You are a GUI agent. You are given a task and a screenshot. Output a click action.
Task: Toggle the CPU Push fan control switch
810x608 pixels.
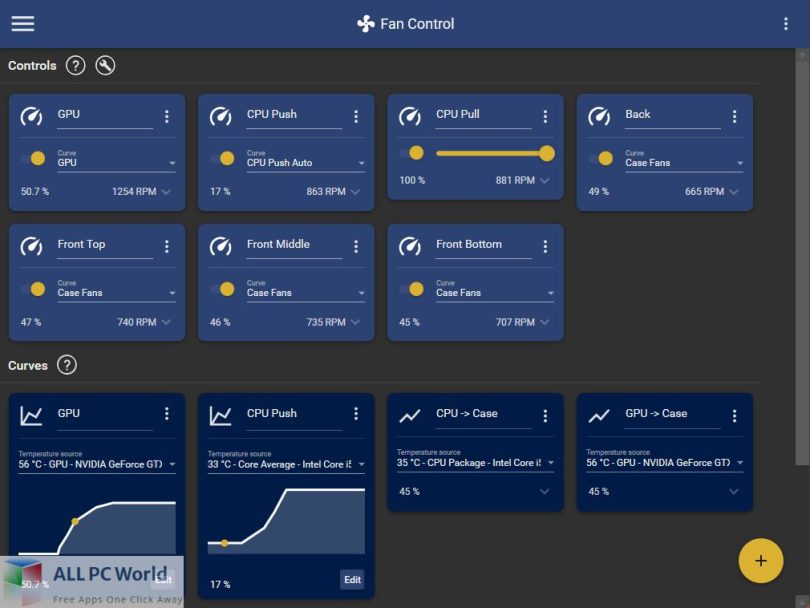(x=223, y=158)
